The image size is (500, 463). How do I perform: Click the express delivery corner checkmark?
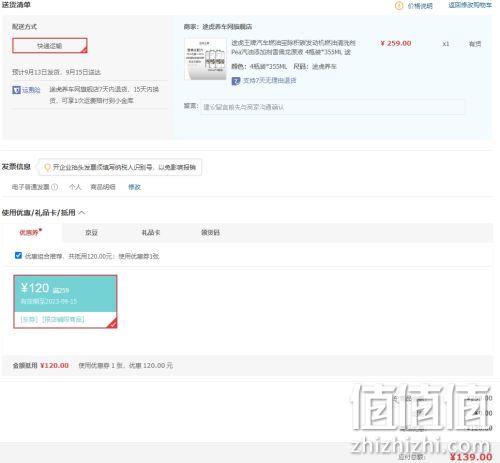point(84,50)
